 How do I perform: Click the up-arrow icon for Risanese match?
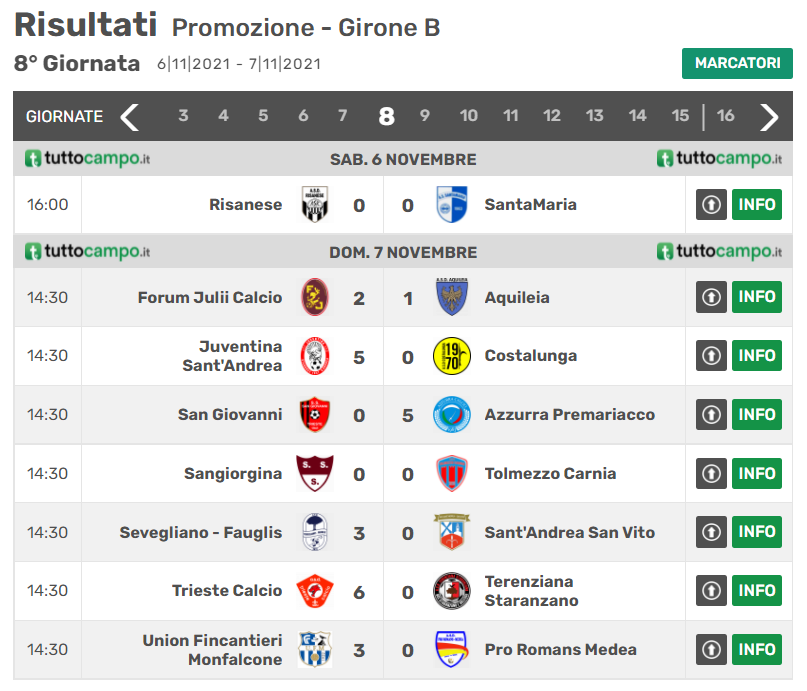(x=711, y=205)
